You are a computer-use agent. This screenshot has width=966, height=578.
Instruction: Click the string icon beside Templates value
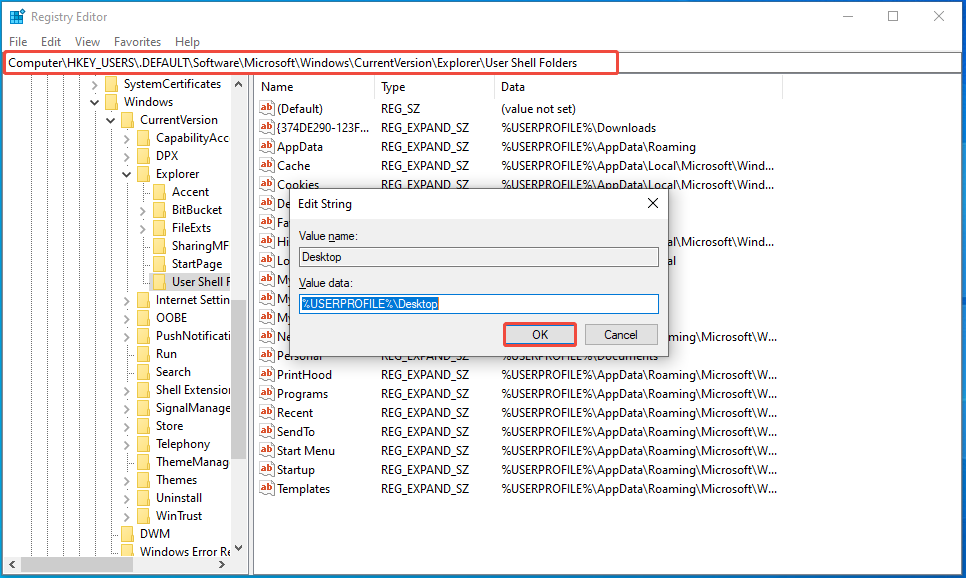tap(266, 488)
